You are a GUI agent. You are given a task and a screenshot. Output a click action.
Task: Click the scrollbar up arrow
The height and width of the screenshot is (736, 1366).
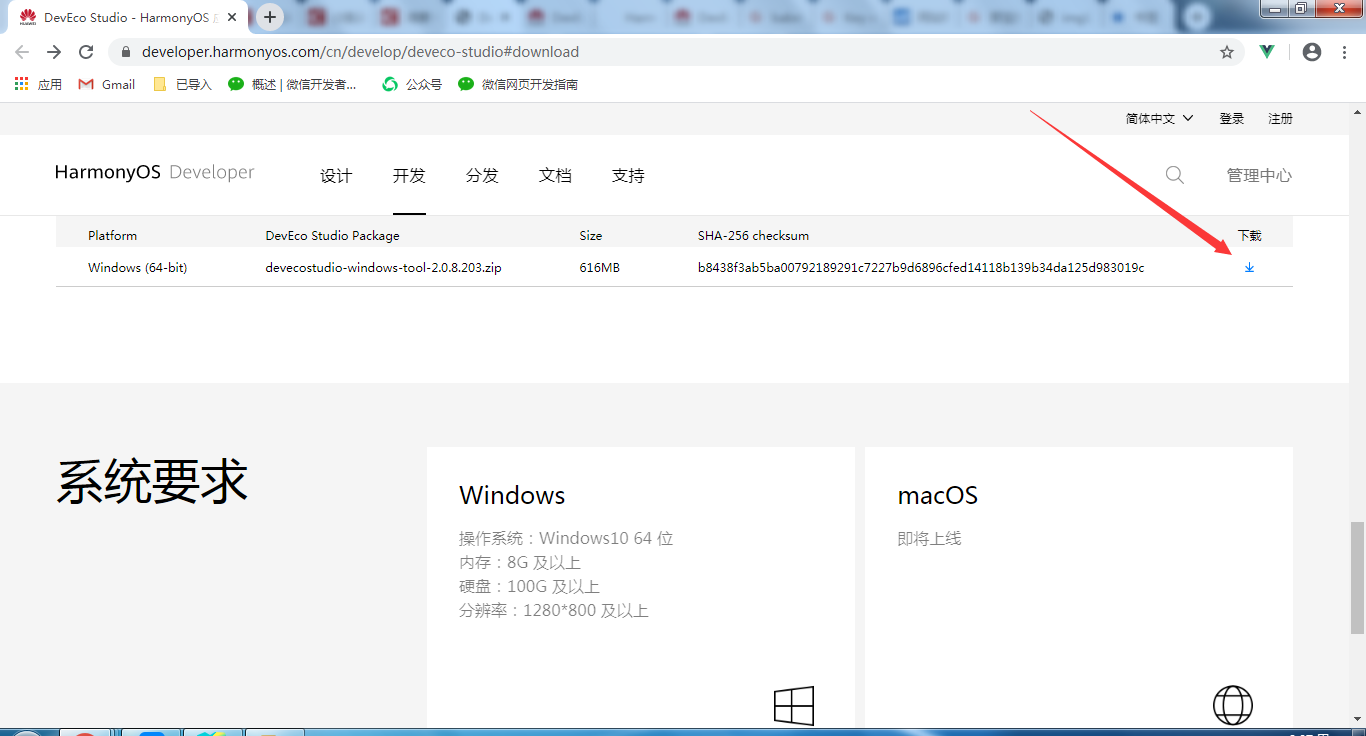coord(1357,111)
